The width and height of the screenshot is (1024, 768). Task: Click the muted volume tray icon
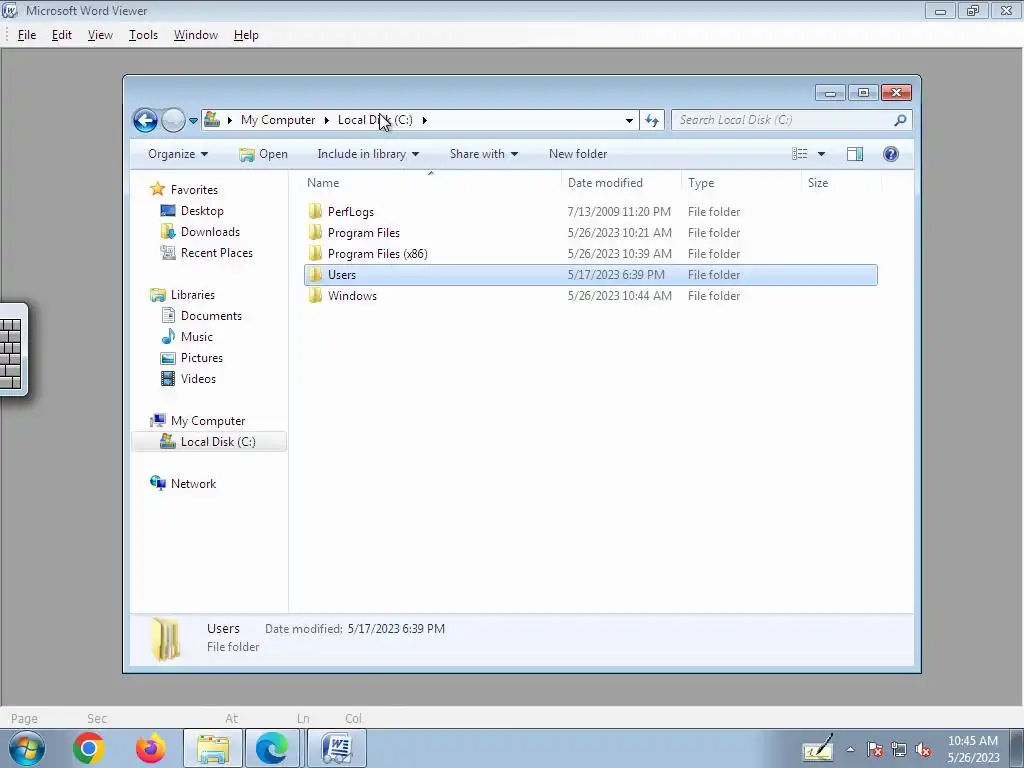click(923, 750)
